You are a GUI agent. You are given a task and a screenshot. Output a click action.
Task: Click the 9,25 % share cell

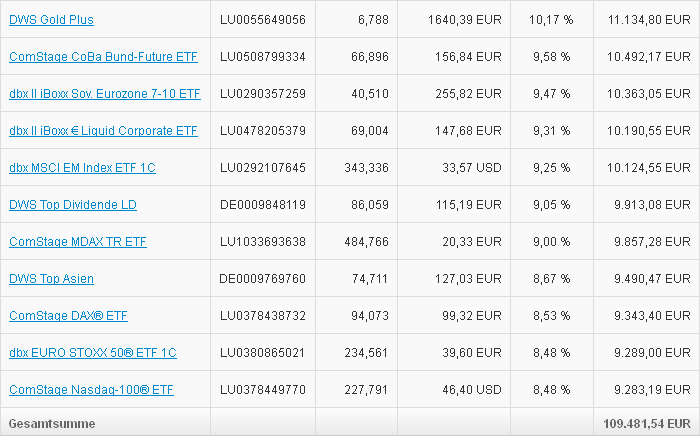(552, 168)
